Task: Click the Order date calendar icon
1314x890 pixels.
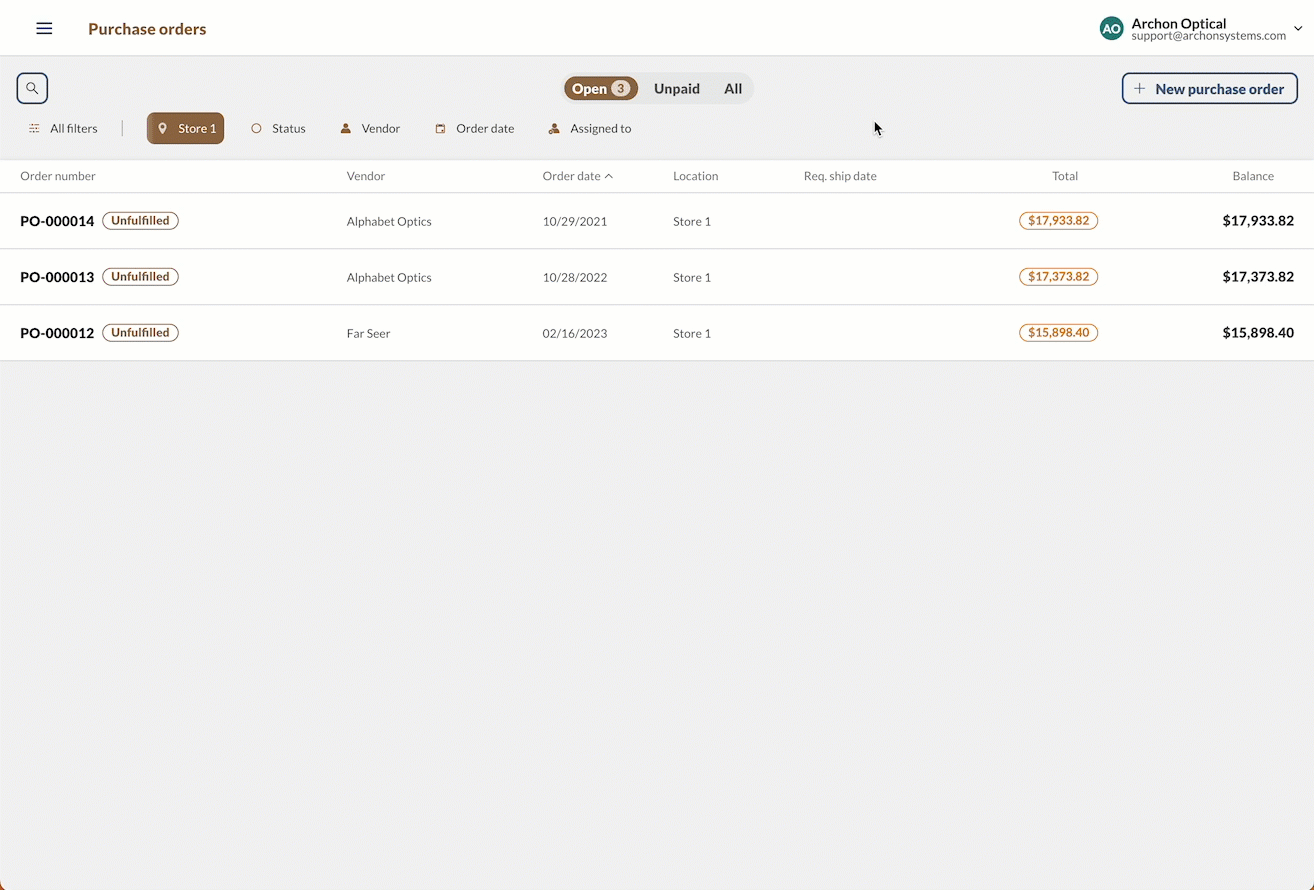Action: (x=440, y=129)
